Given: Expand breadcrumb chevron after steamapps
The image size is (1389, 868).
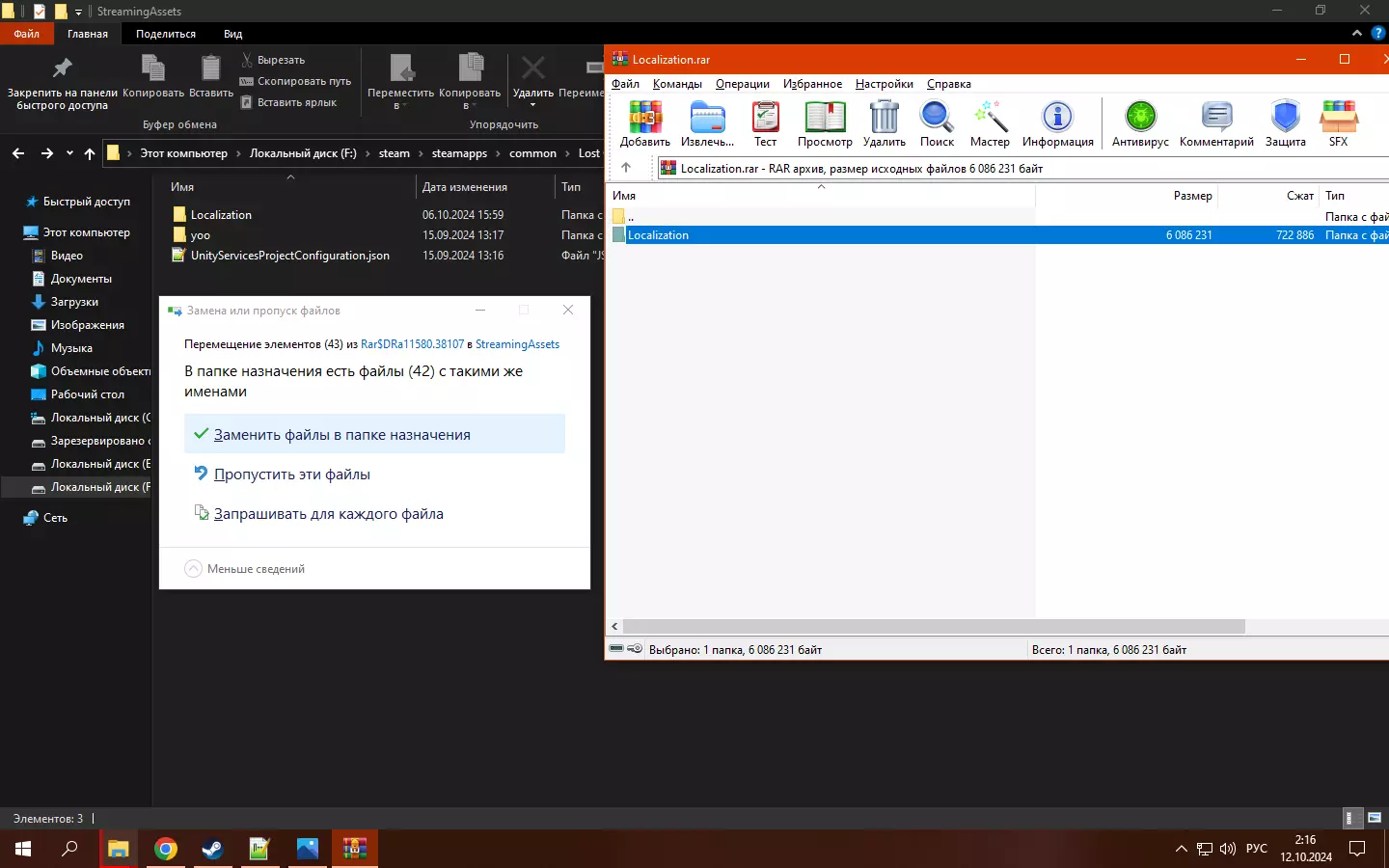Looking at the screenshot, I should coord(499,153).
